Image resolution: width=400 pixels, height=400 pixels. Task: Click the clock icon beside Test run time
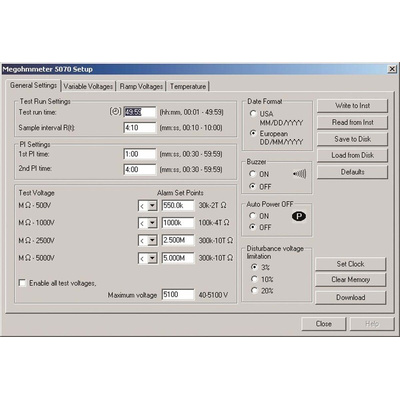115,112
